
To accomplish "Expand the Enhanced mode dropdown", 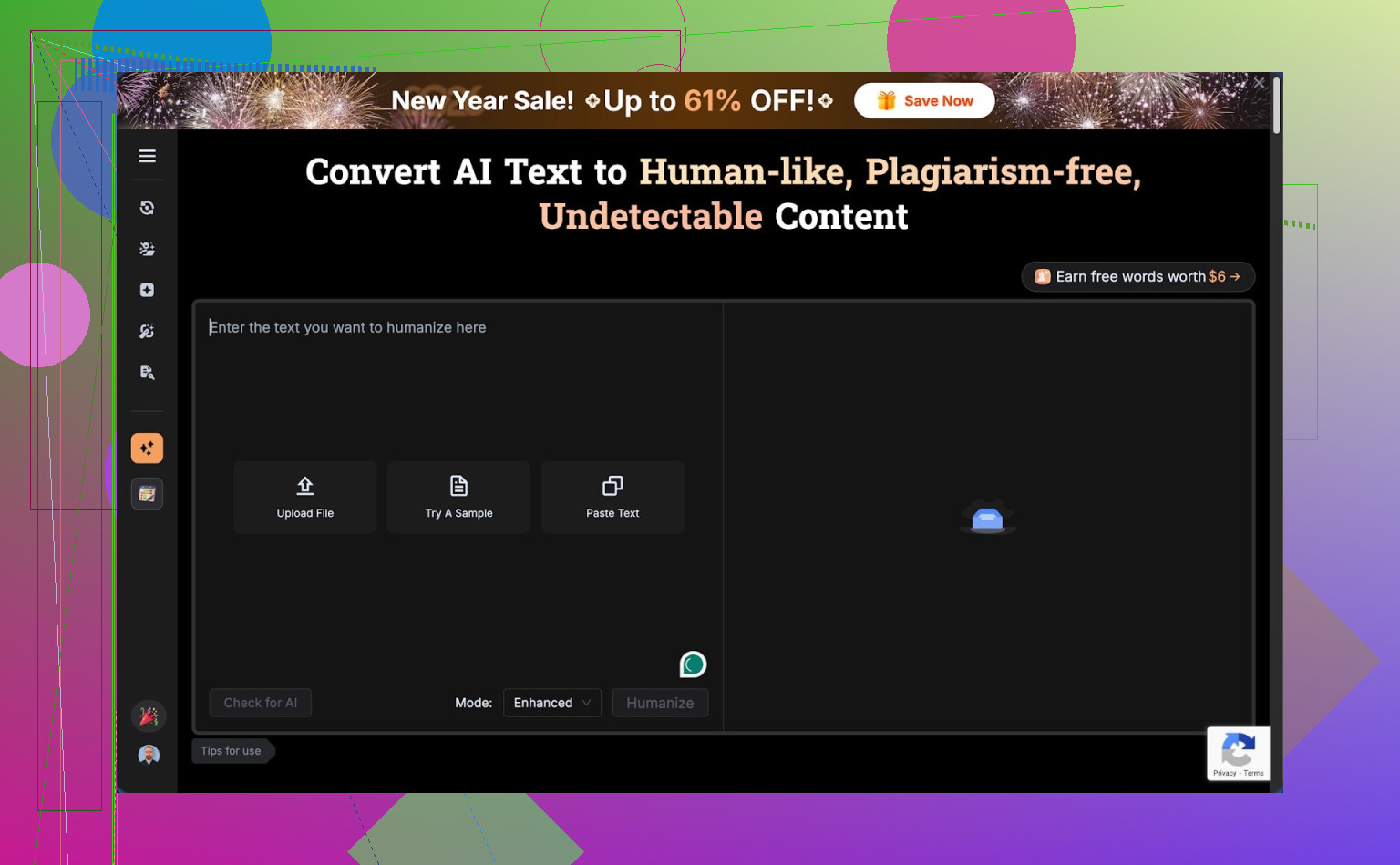I will pos(551,703).
